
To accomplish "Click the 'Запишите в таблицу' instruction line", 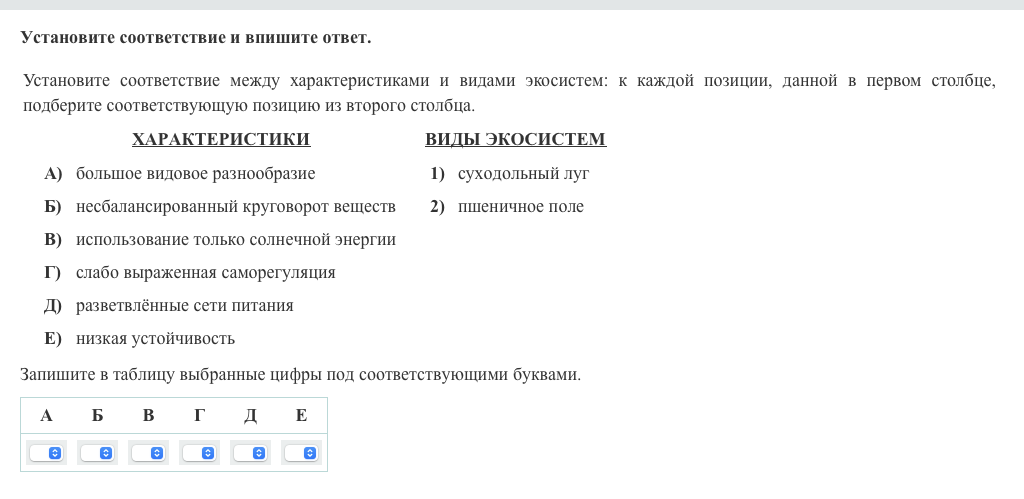I will pos(300,375).
